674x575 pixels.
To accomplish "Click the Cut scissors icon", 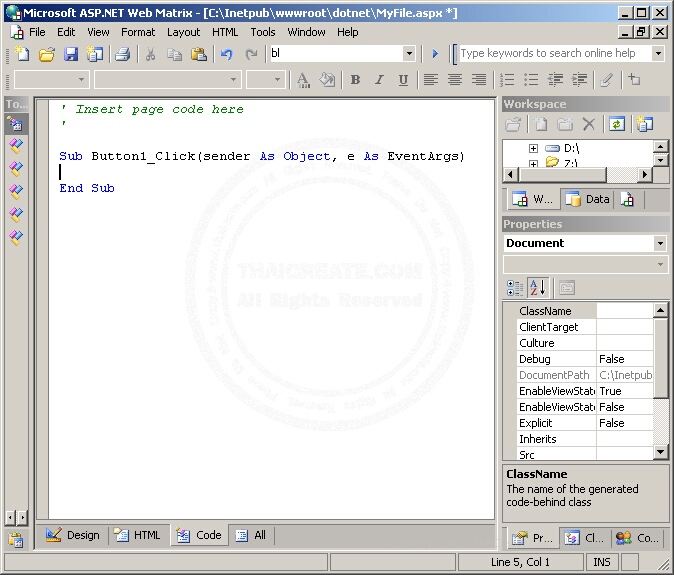I will coord(150,54).
